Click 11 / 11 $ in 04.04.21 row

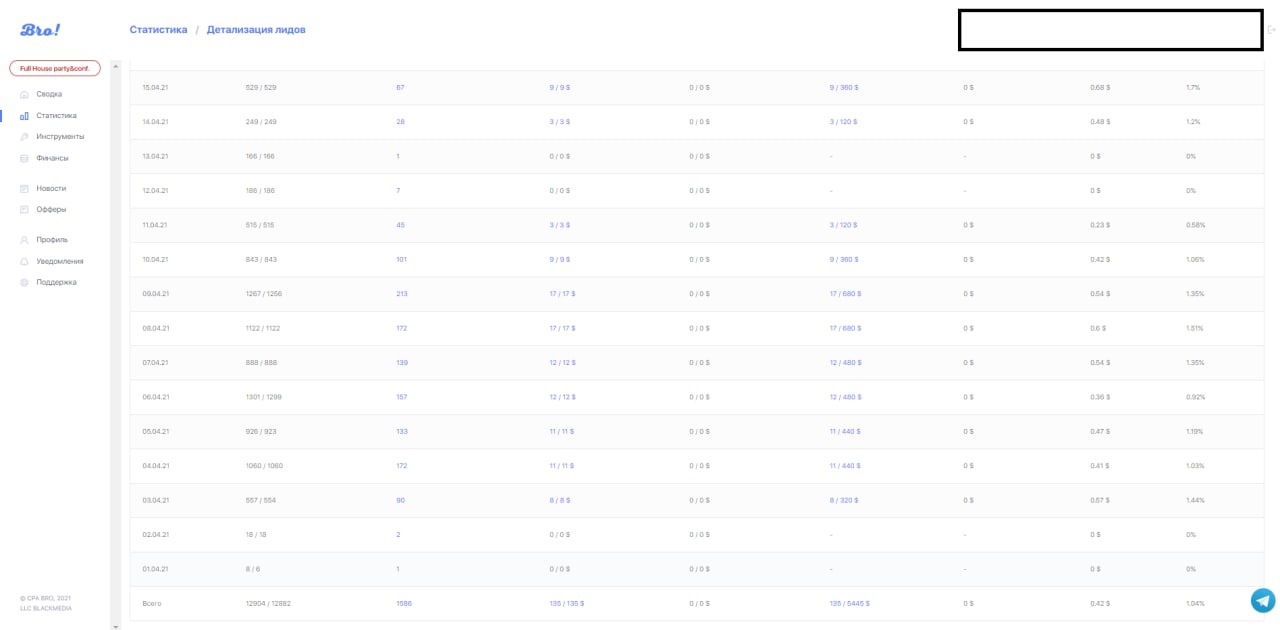pos(563,466)
